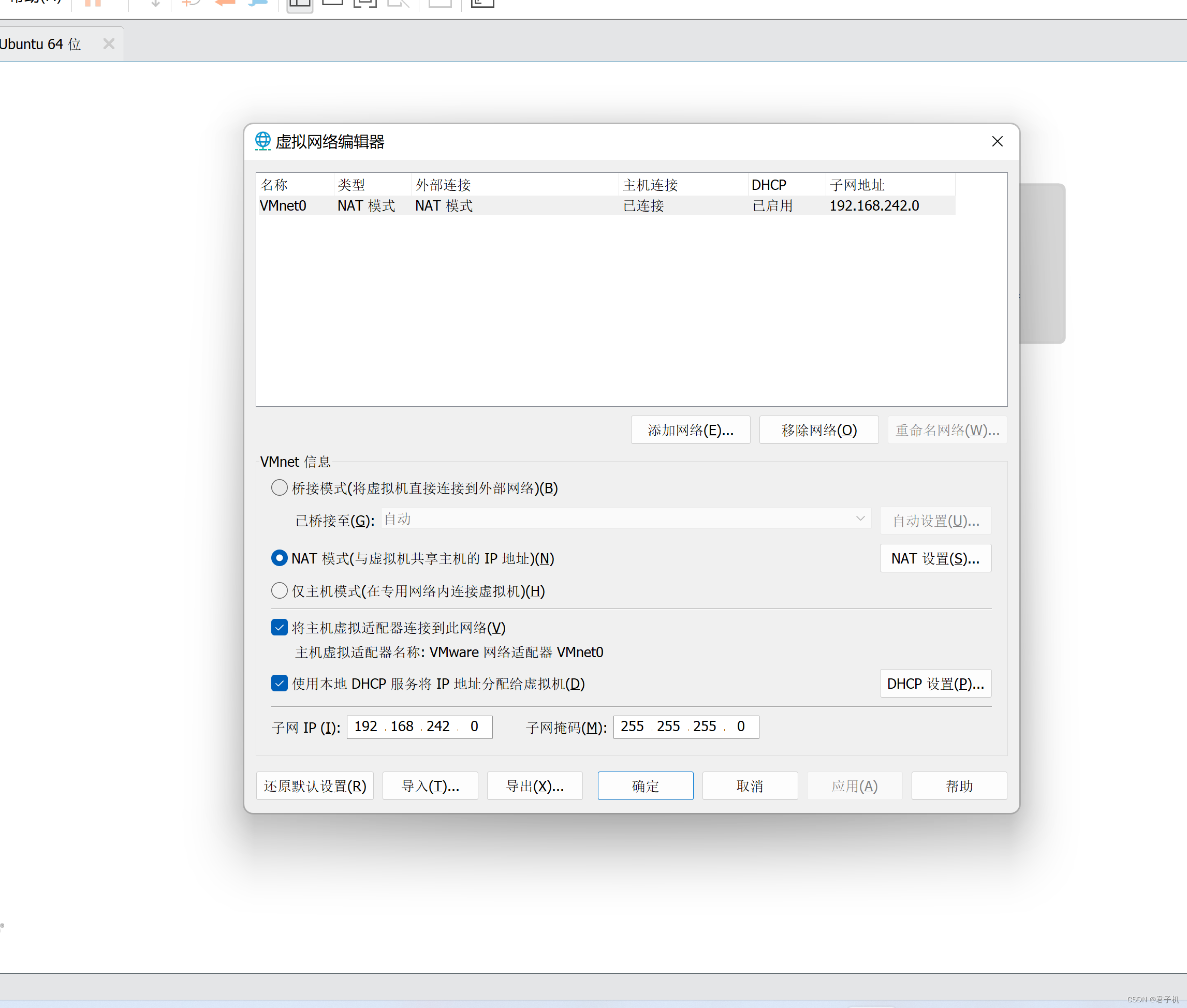The width and height of the screenshot is (1187, 1008).
Task: Click the 添加网络 button
Action: [x=690, y=429]
